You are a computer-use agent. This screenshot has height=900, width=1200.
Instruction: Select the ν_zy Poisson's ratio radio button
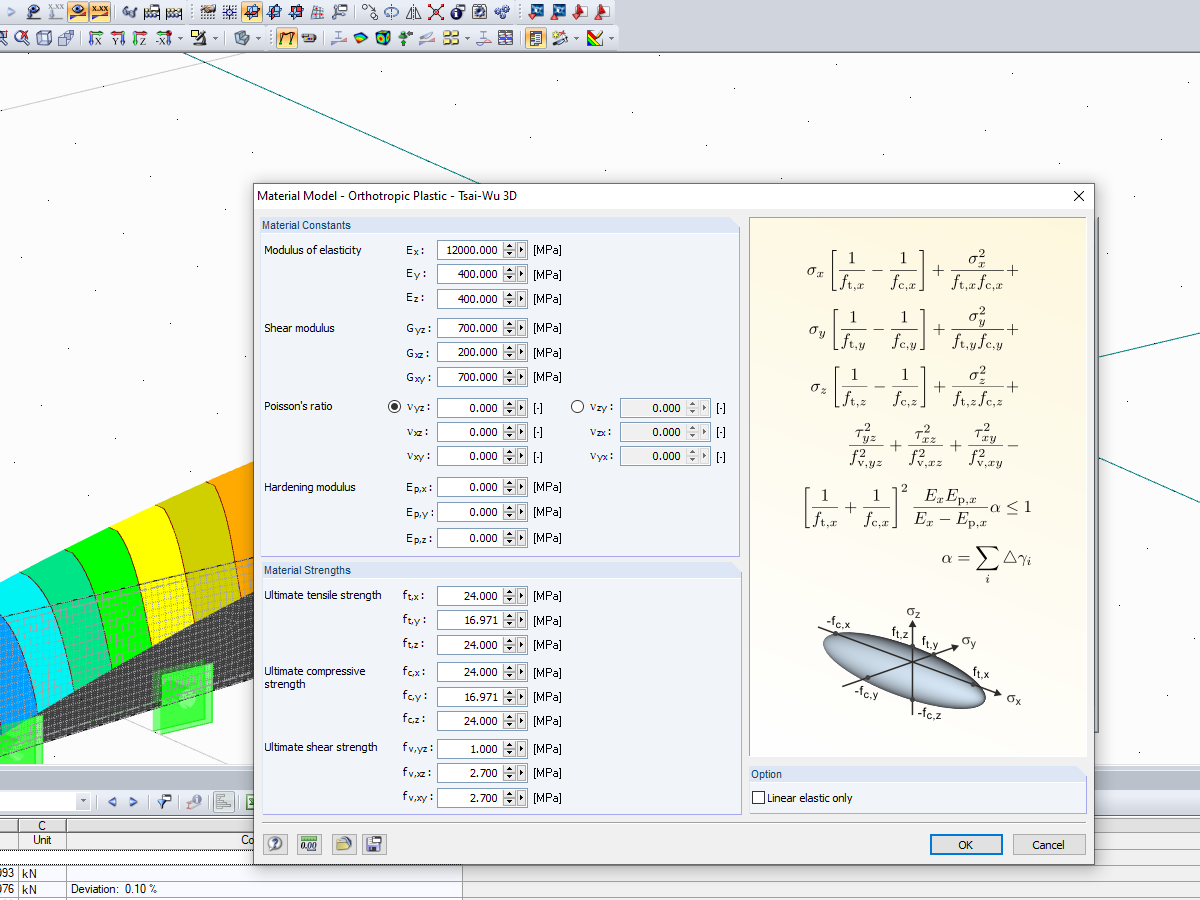click(x=577, y=407)
